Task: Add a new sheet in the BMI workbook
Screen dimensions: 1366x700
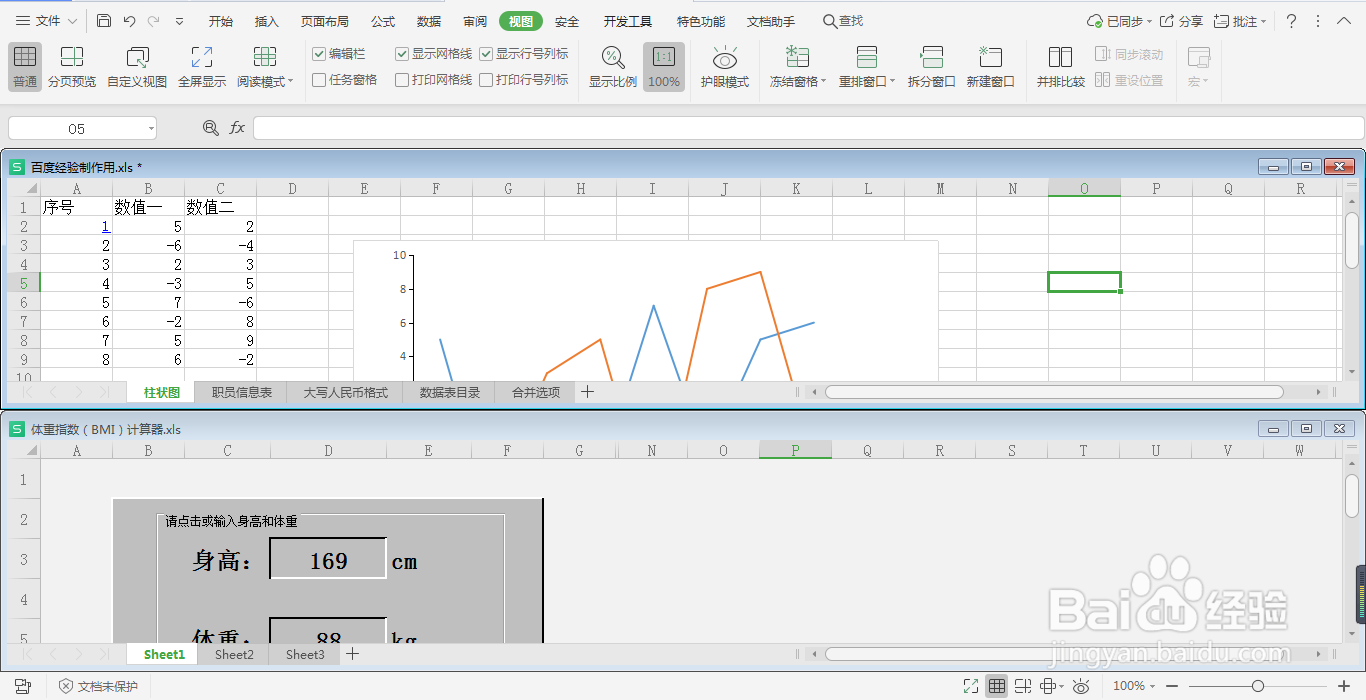Action: point(352,654)
